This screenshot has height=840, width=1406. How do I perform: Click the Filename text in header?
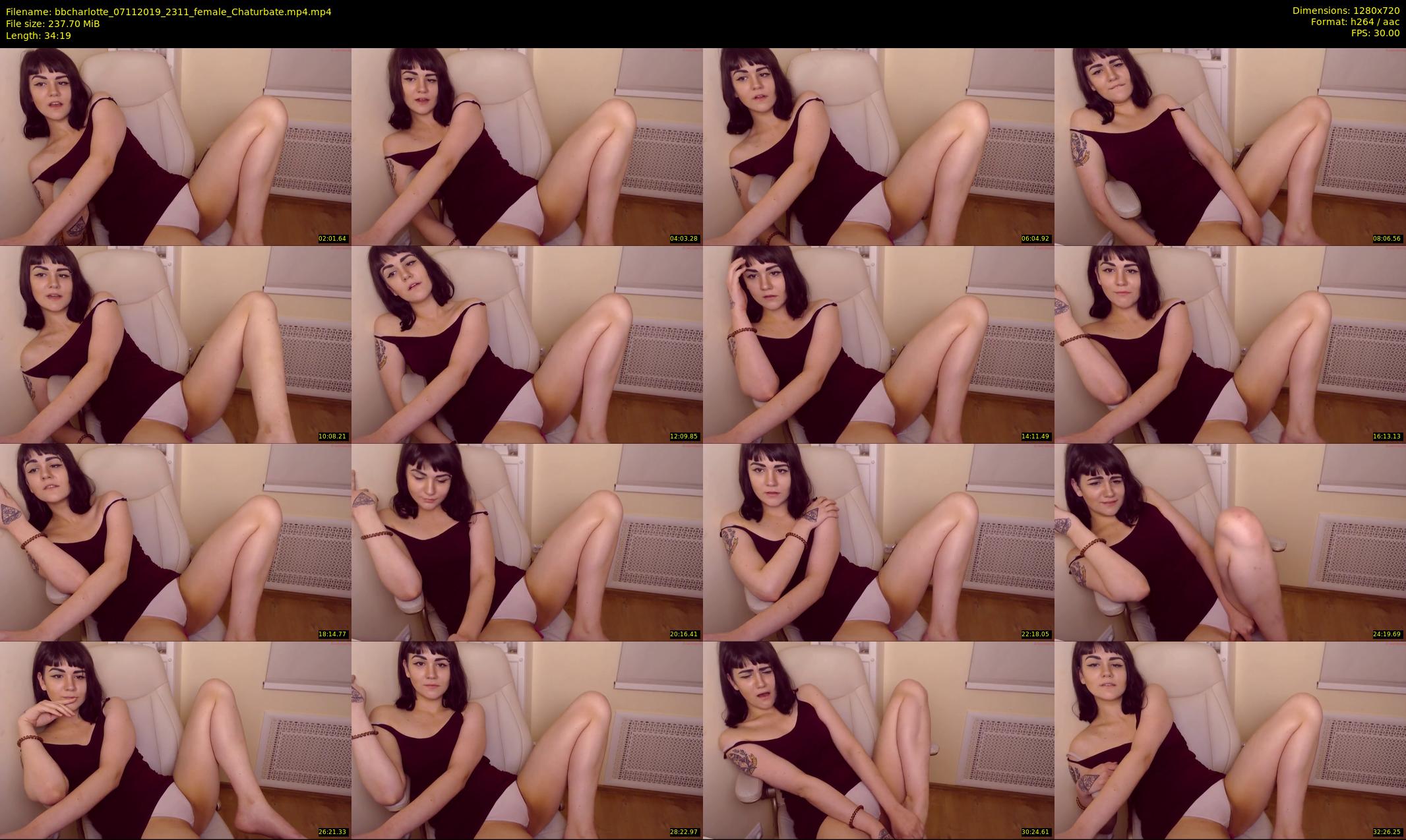pos(169,11)
